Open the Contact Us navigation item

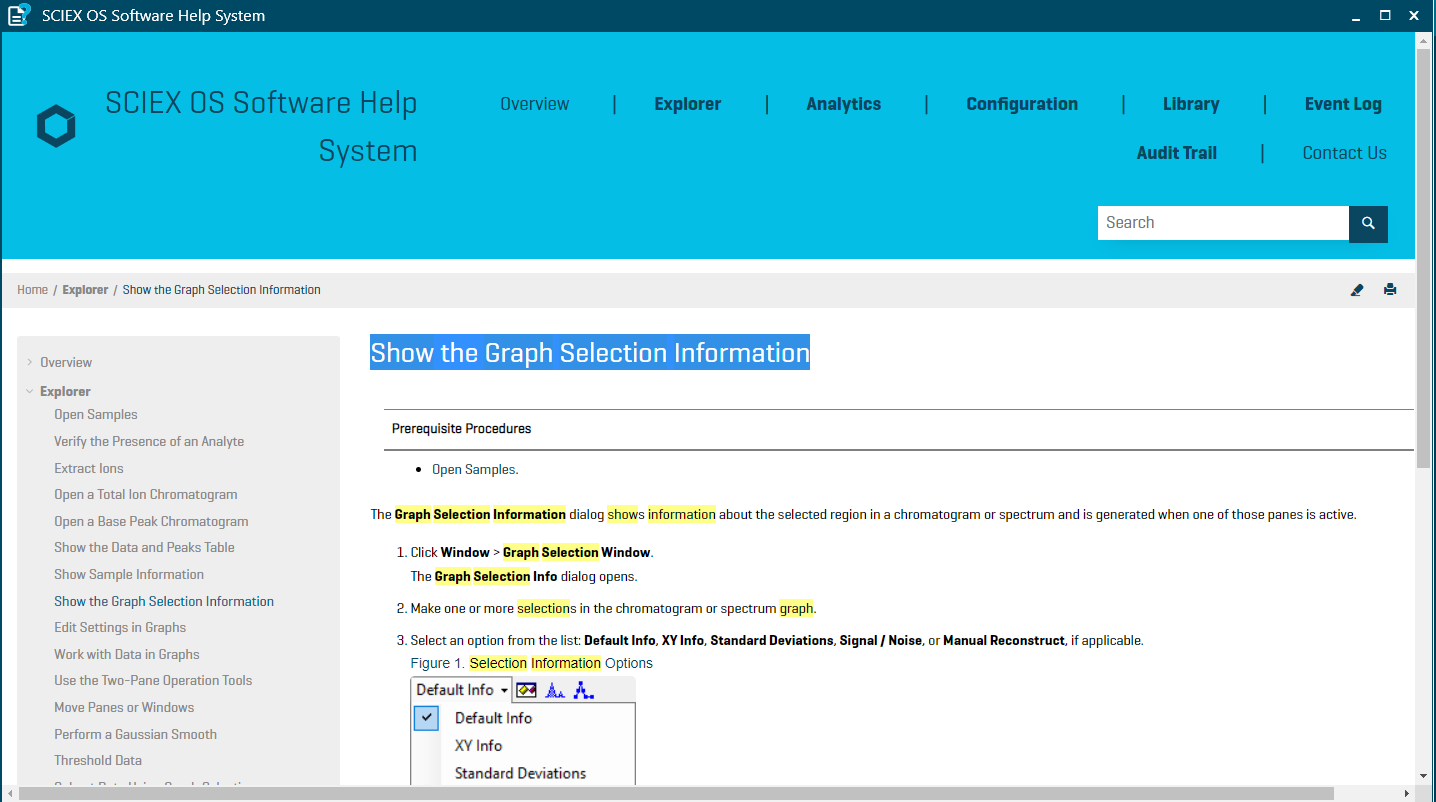coord(1345,153)
